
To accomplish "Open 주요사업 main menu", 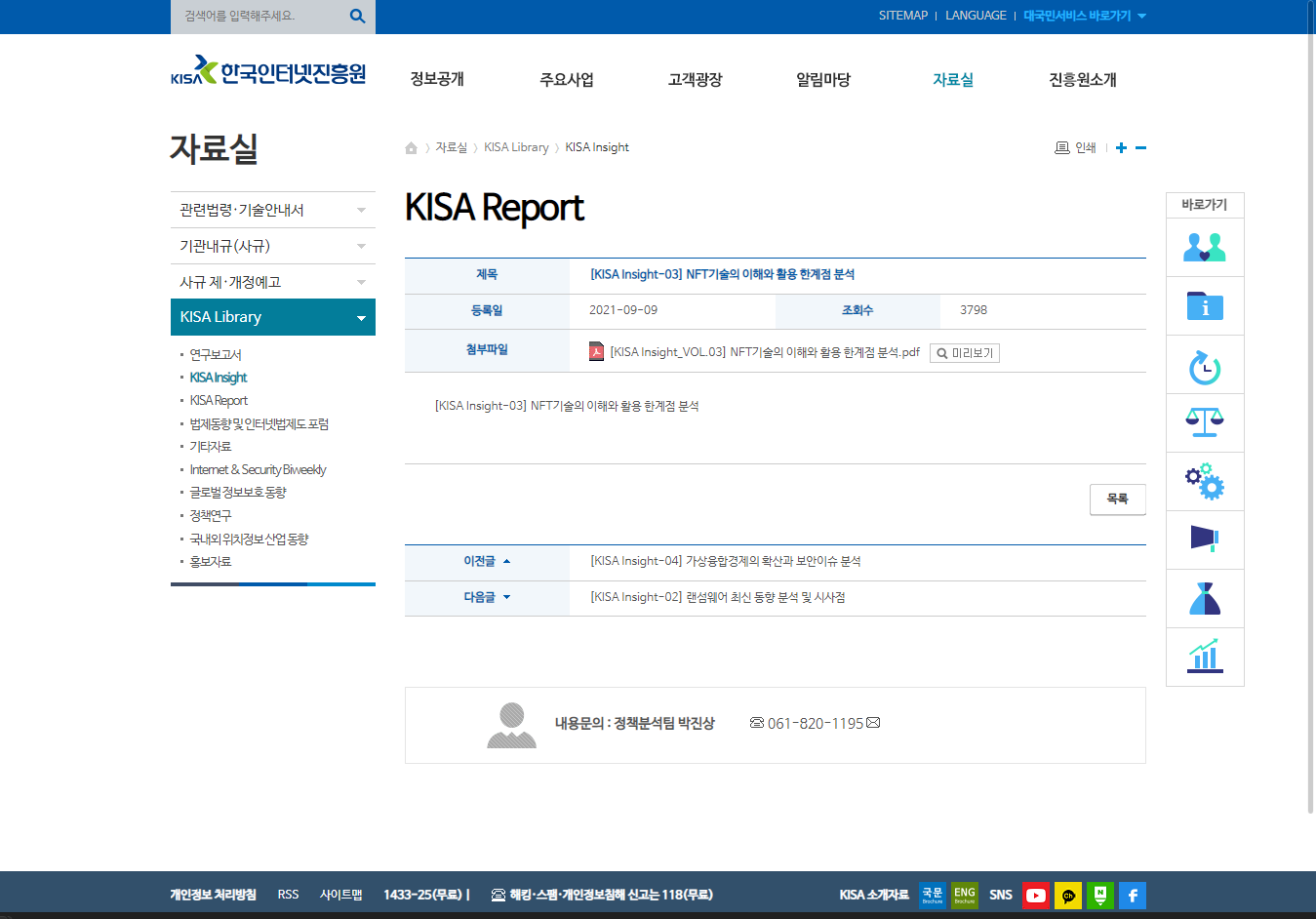I will pyautogui.click(x=567, y=79).
